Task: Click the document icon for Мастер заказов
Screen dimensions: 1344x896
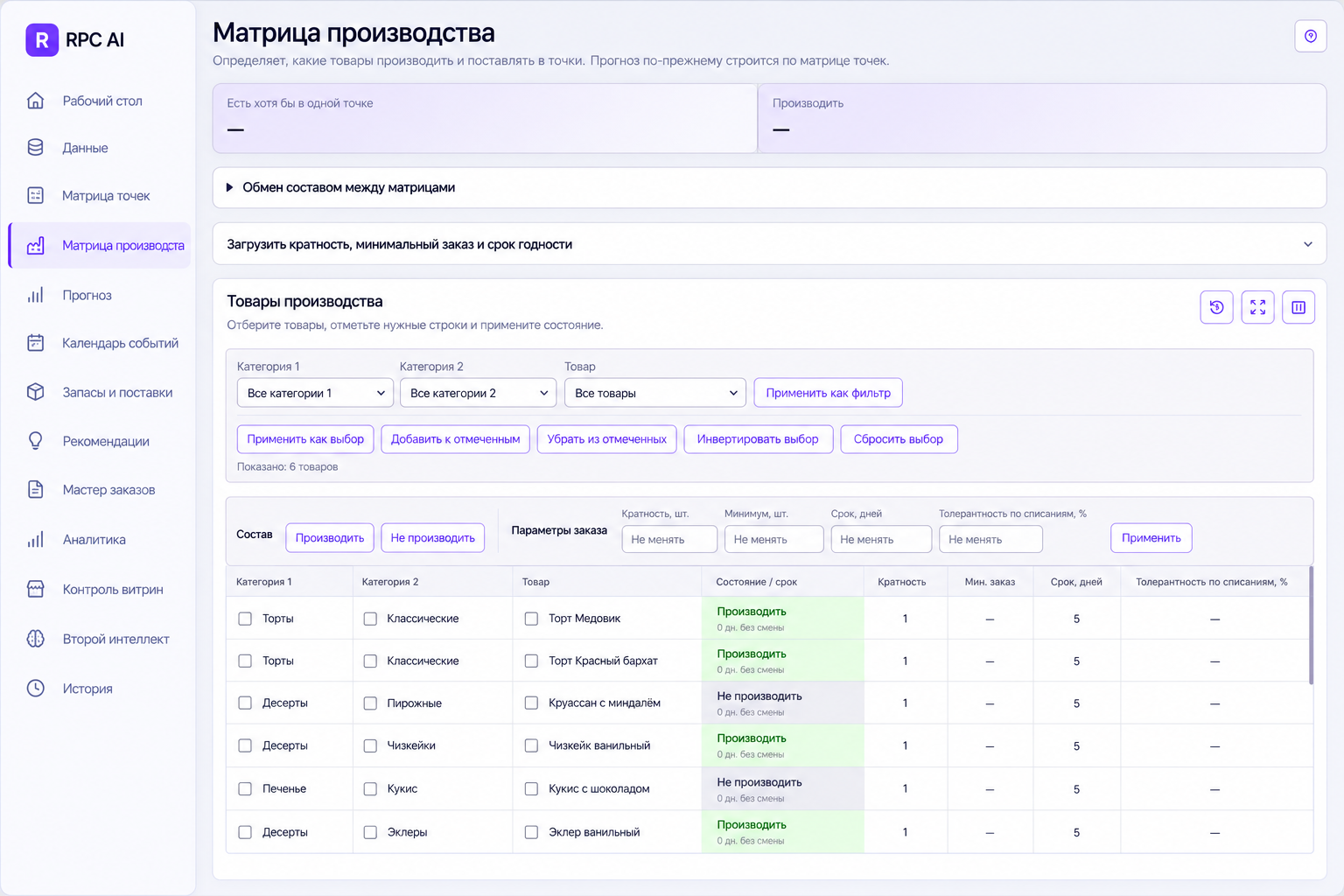Action: tap(35, 490)
